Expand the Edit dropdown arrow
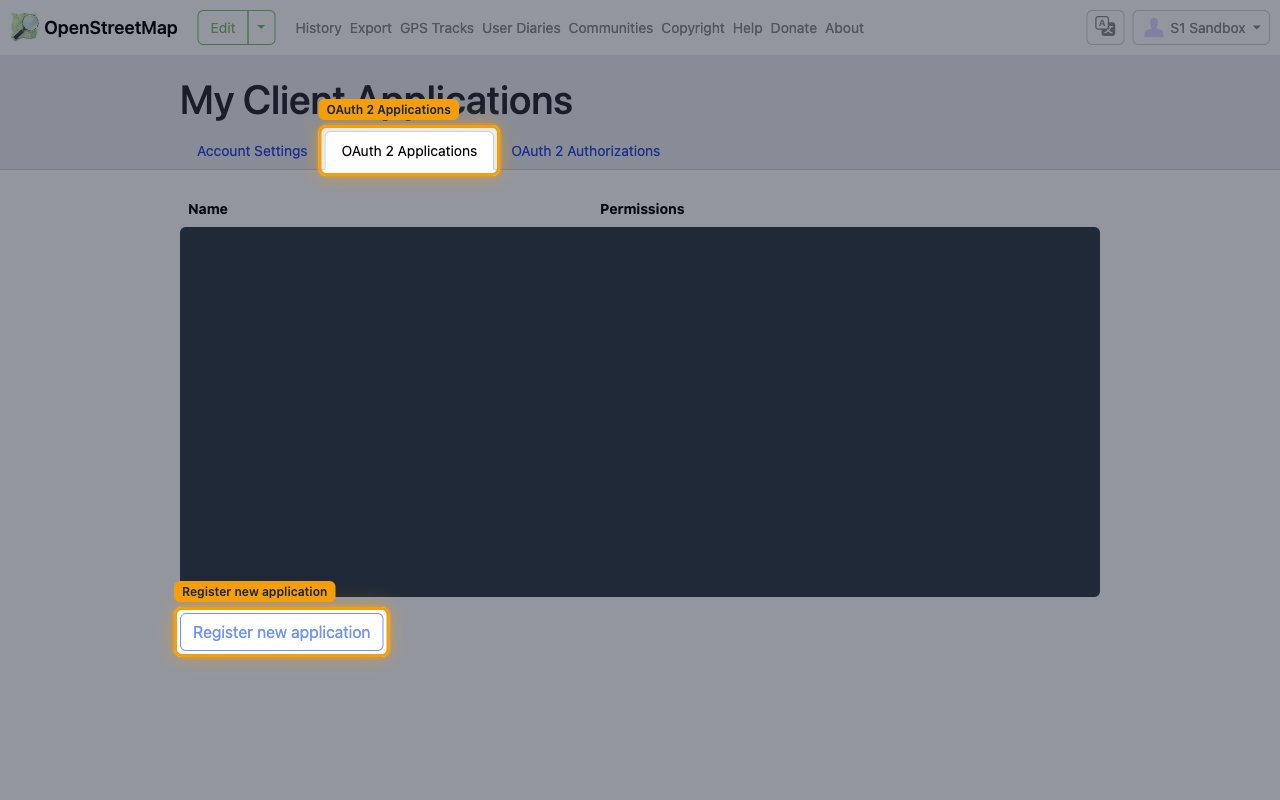 262,28
